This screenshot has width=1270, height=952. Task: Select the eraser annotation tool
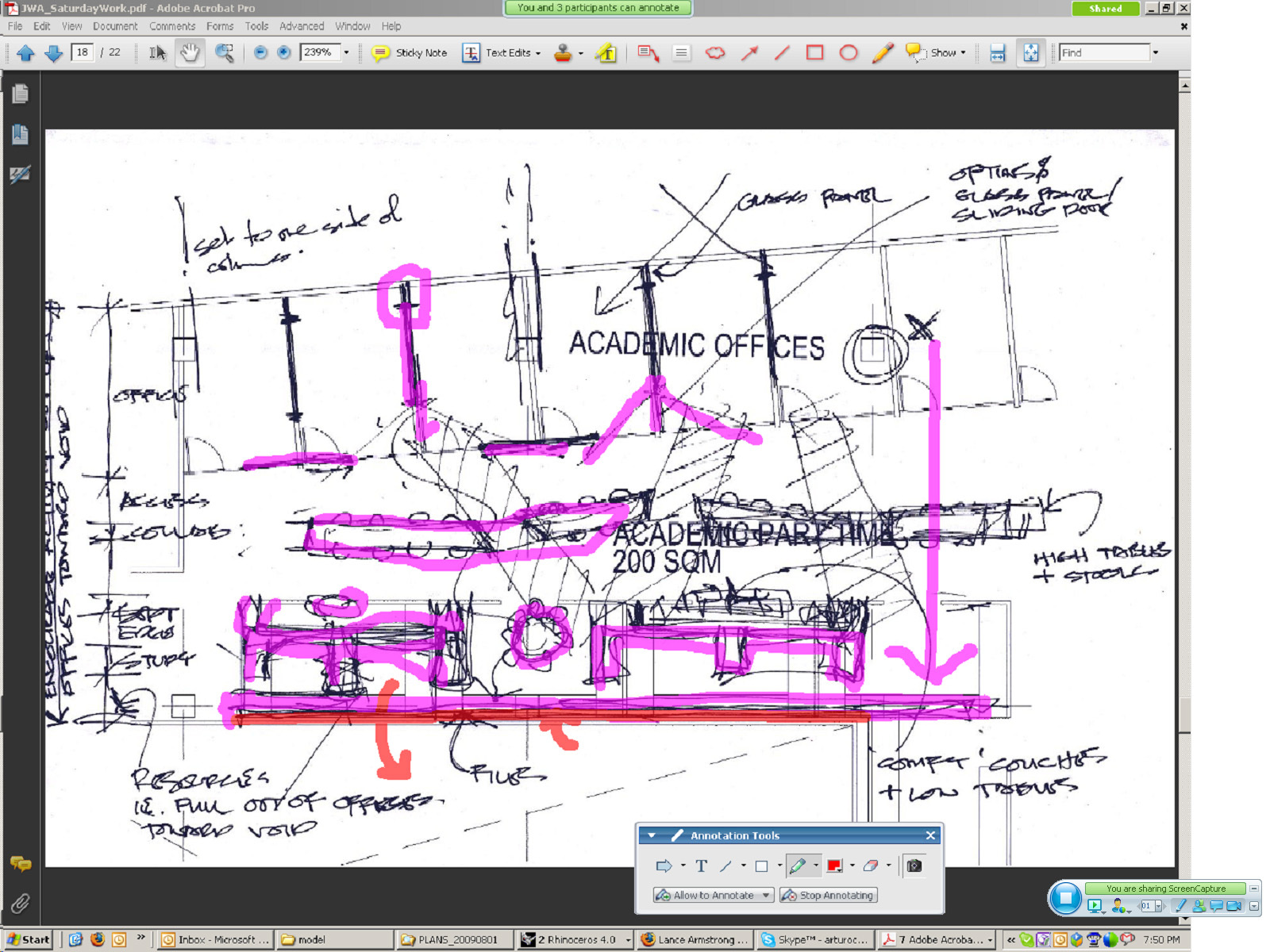tap(871, 866)
